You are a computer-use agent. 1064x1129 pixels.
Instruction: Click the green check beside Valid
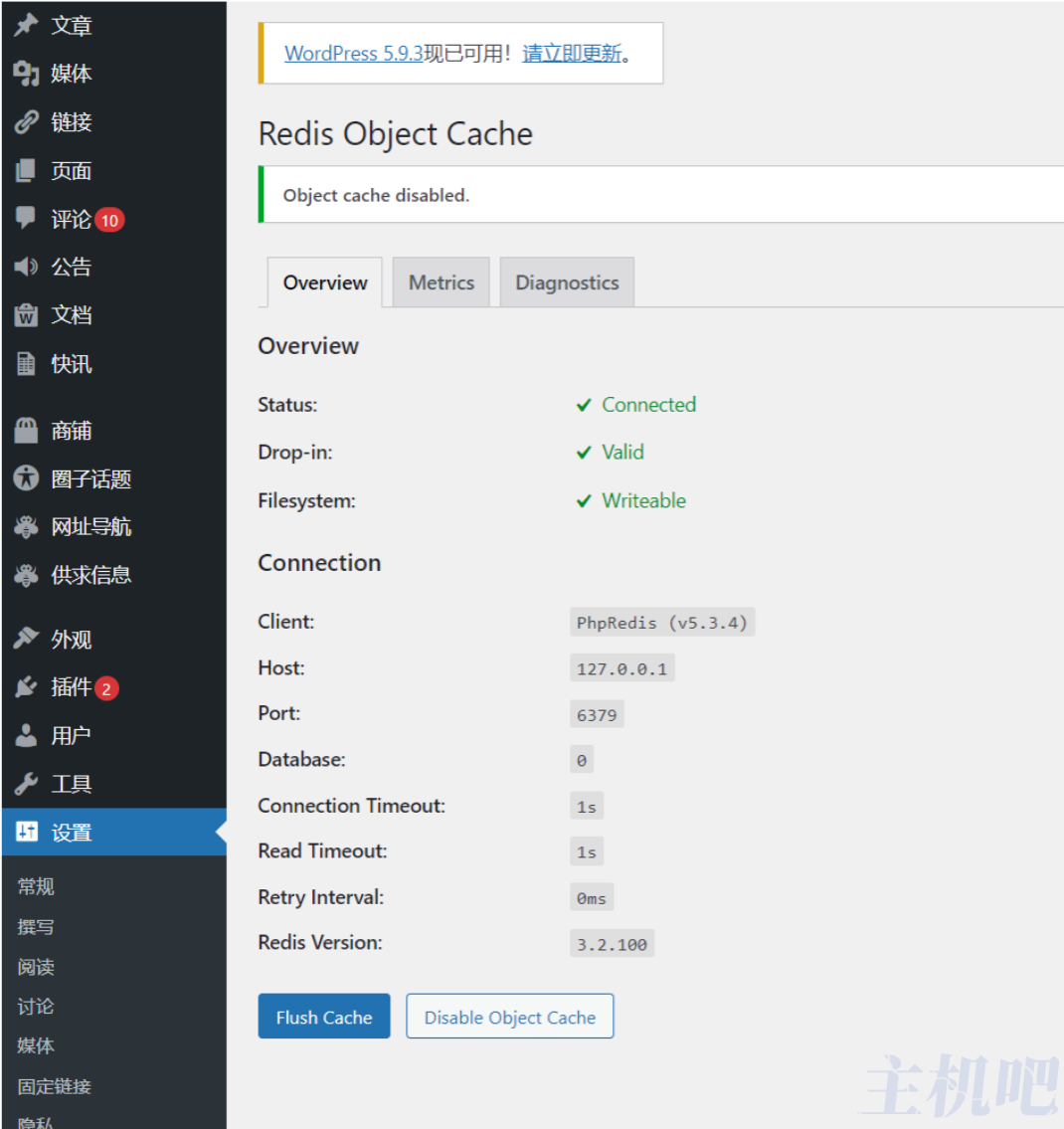coord(584,453)
